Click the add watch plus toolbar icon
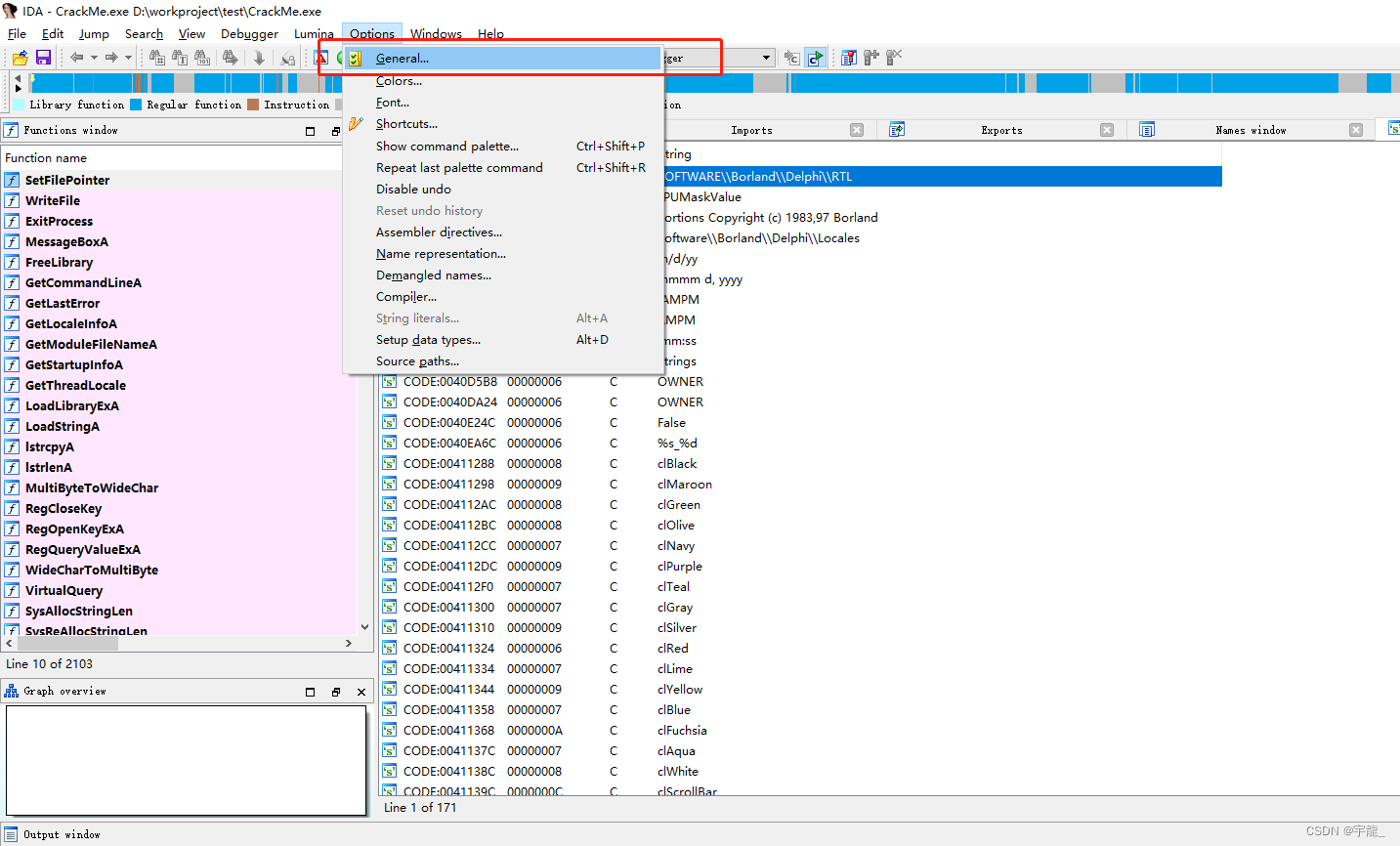 (x=871, y=58)
